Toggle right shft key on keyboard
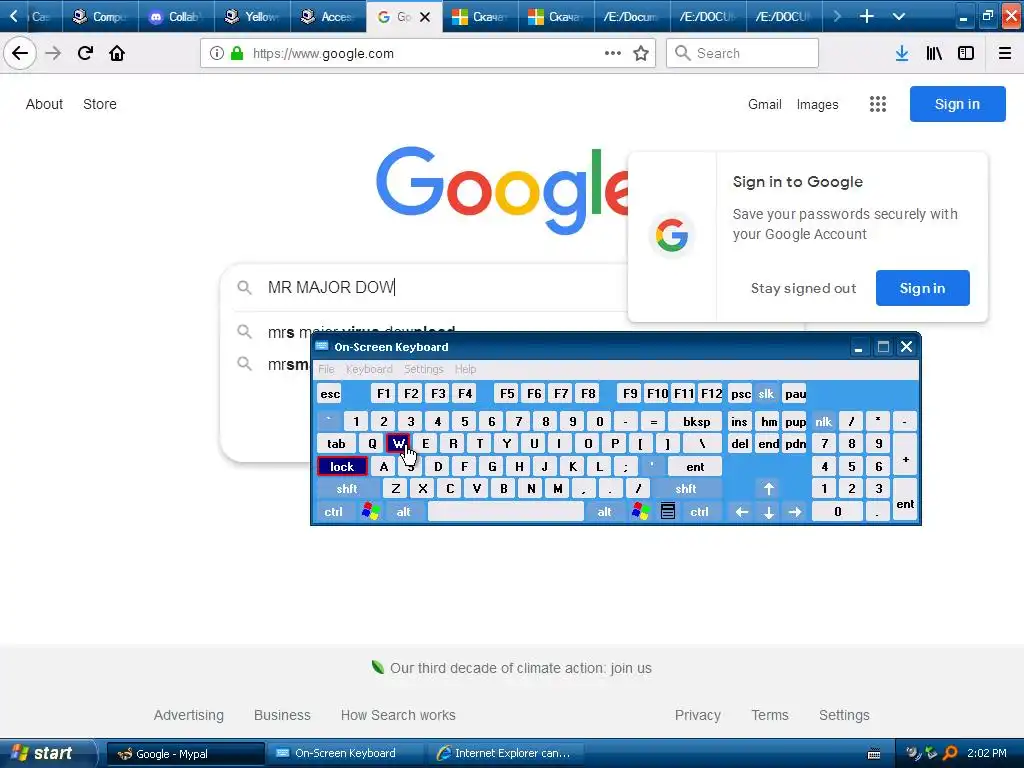Screen dimensions: 1024x768 click(686, 488)
